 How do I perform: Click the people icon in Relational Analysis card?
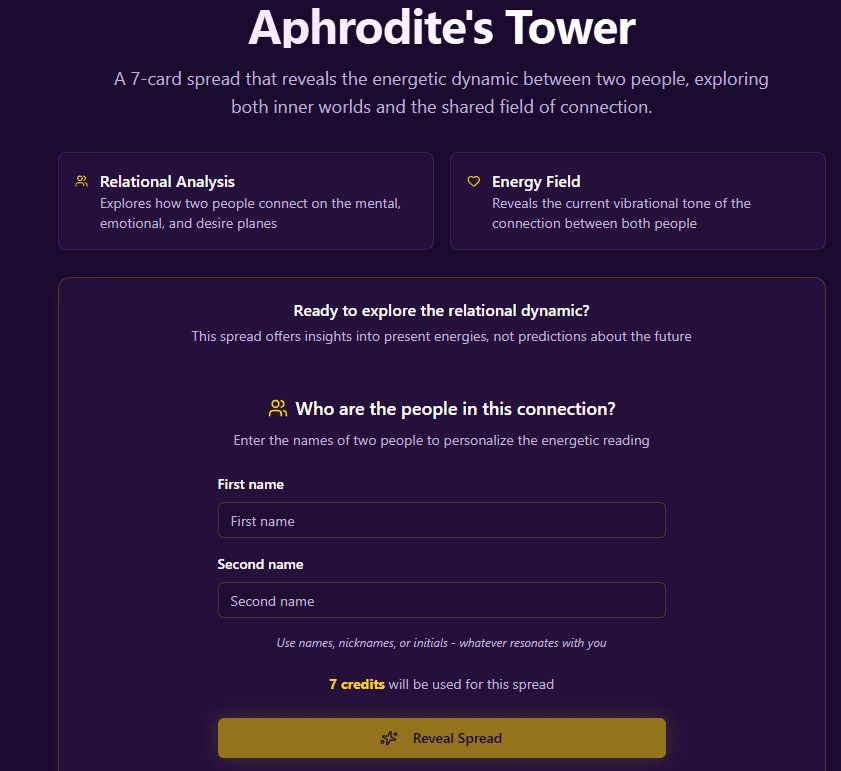click(81, 182)
